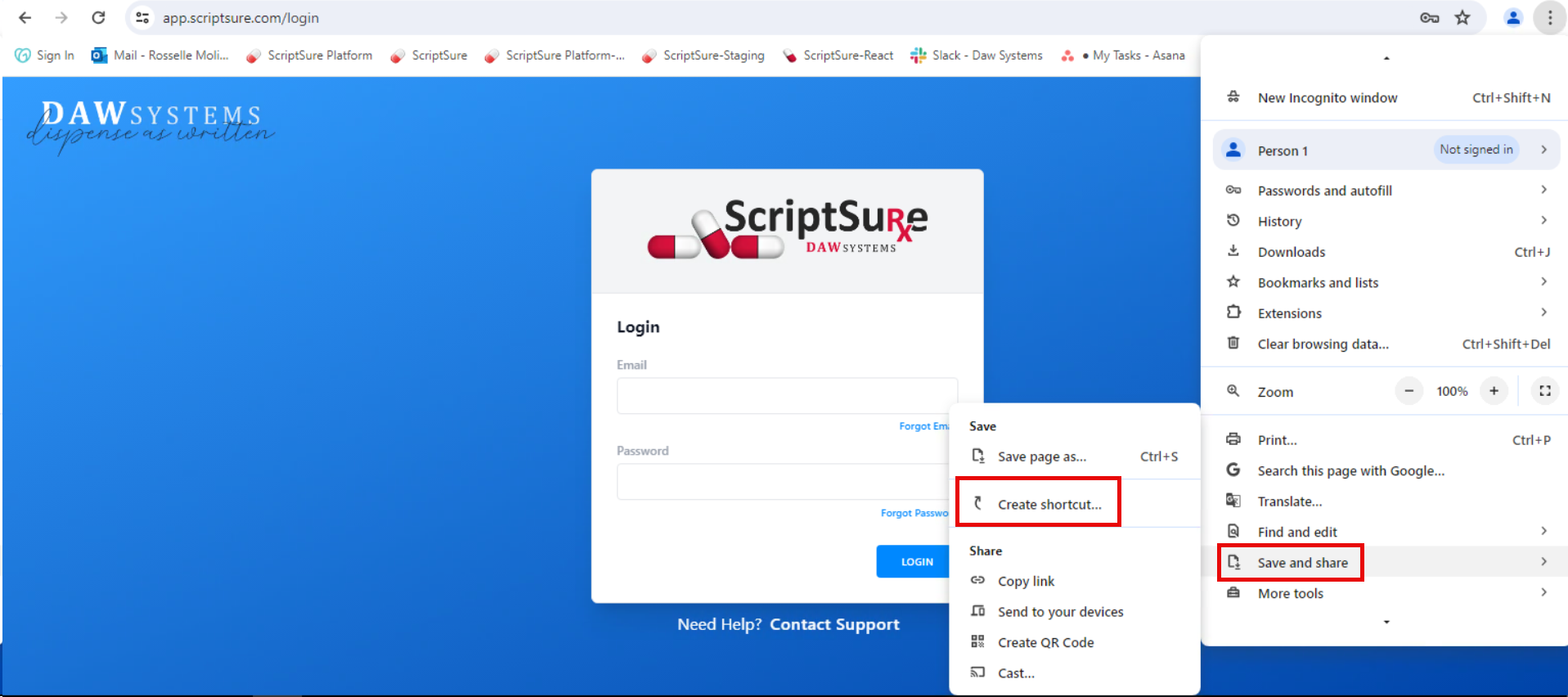The height and width of the screenshot is (697, 1568).
Task: Expand the Find and edit submenu arrow
Action: [x=1543, y=531]
